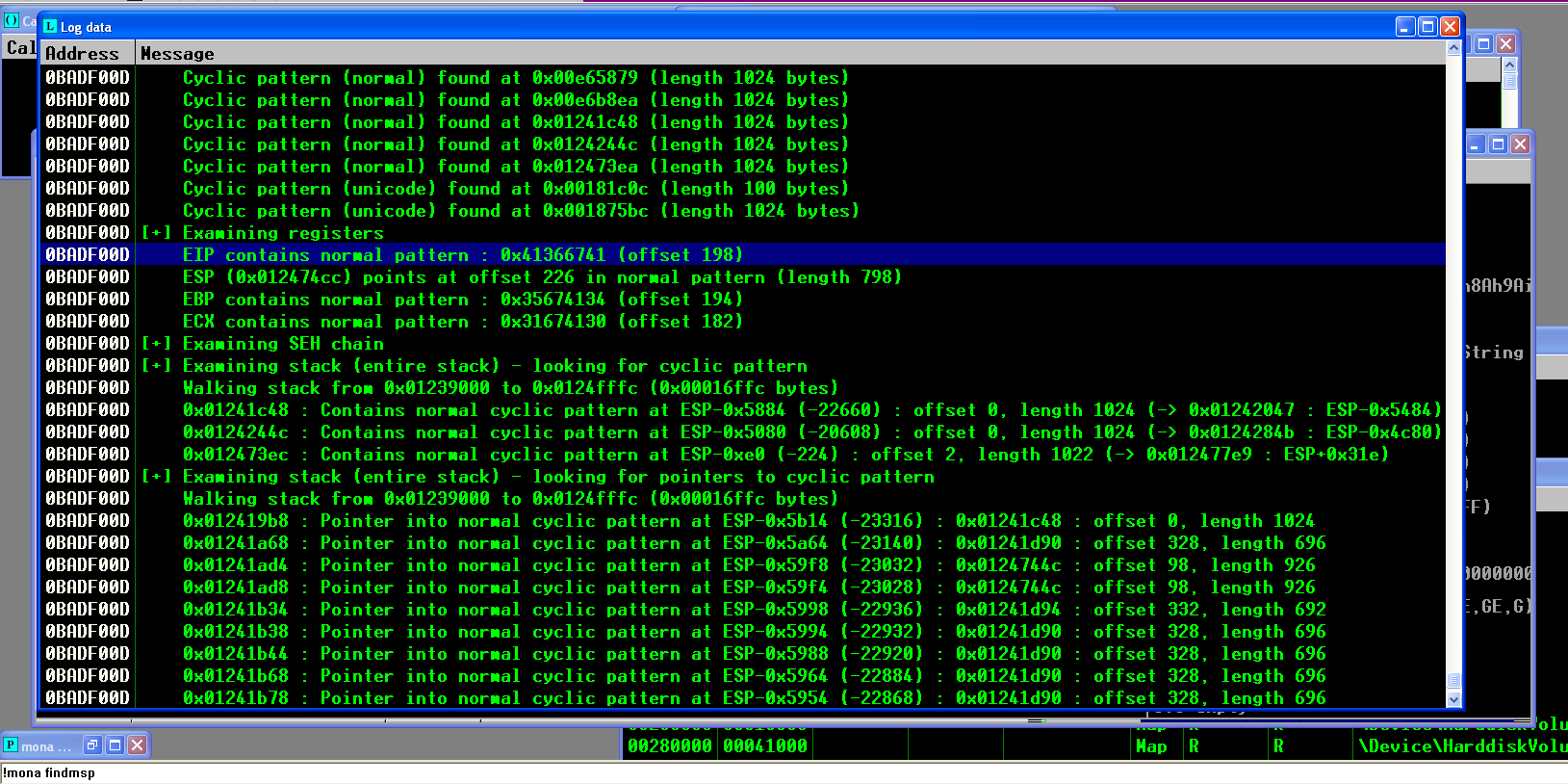
Task: Click the Message column header
Action: click(x=789, y=54)
